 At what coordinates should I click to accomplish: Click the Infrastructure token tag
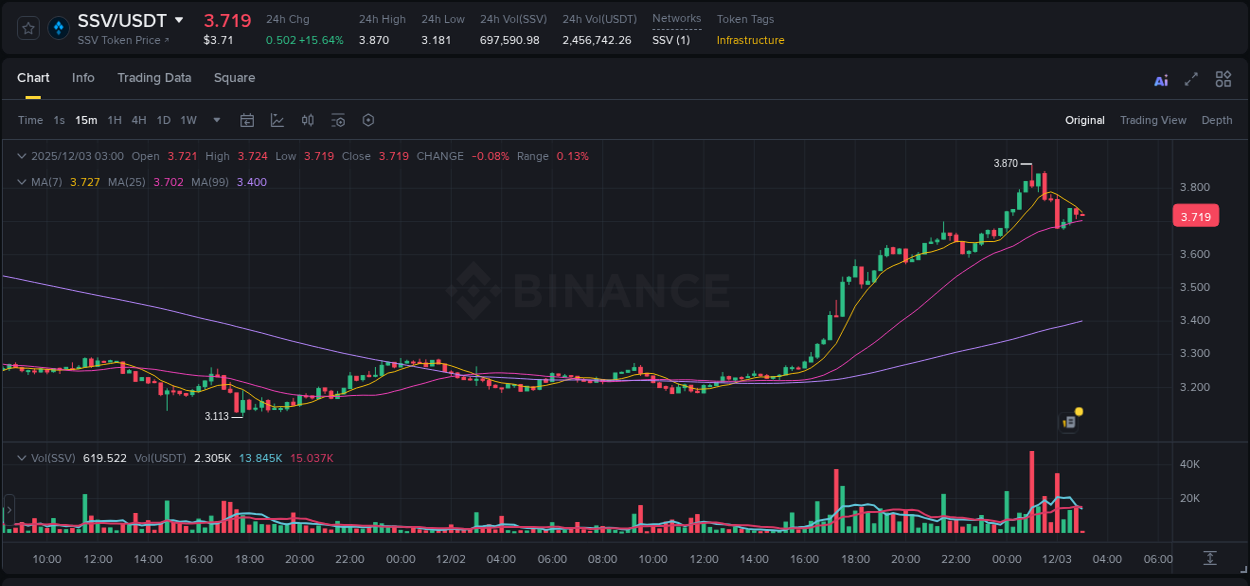750,40
